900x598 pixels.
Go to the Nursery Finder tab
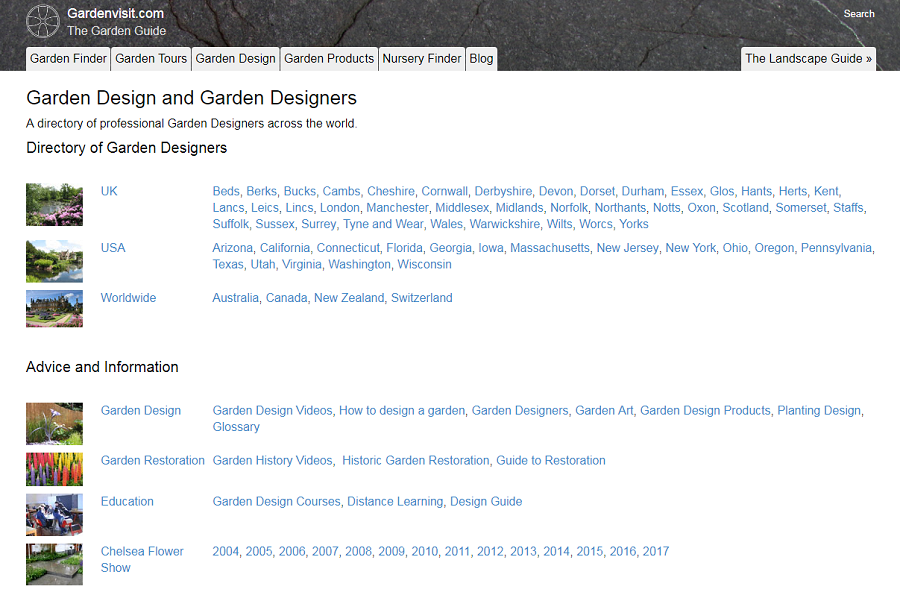click(x=422, y=59)
